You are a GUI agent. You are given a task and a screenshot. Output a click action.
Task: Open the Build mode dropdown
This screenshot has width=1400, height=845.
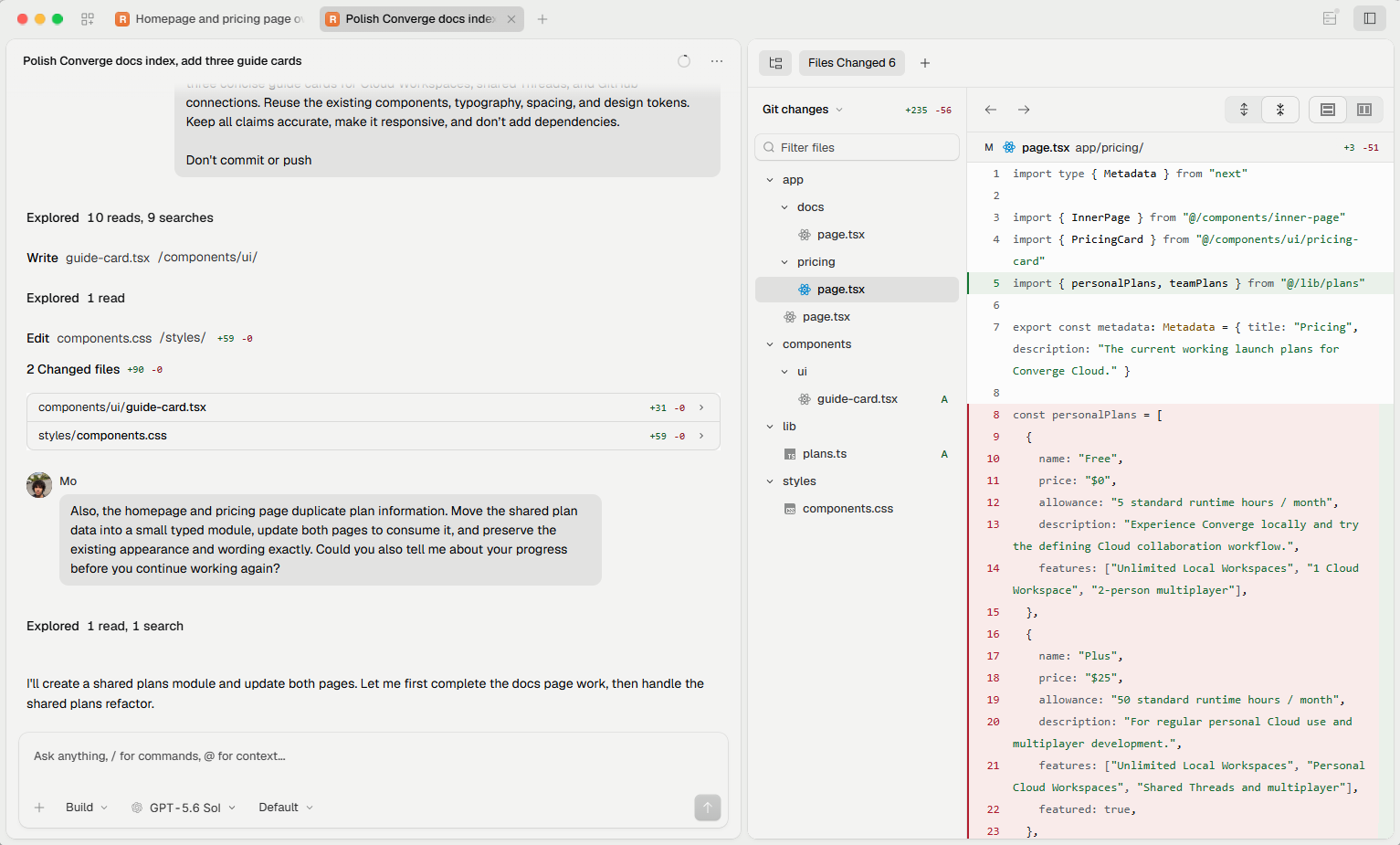(87, 808)
